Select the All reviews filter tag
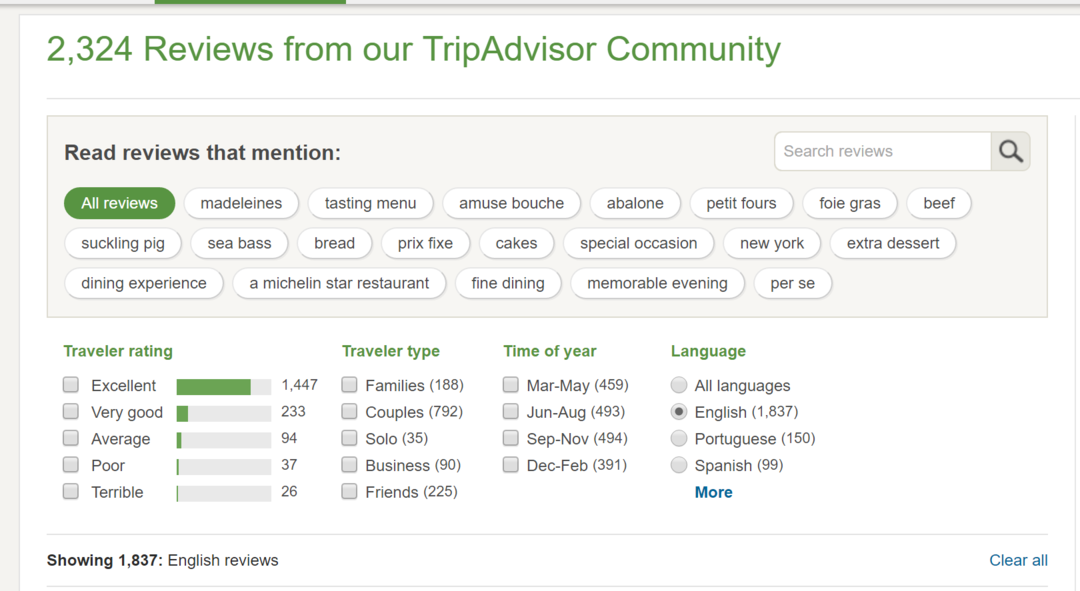Screen dimensions: 1080x591 [x=119, y=203]
